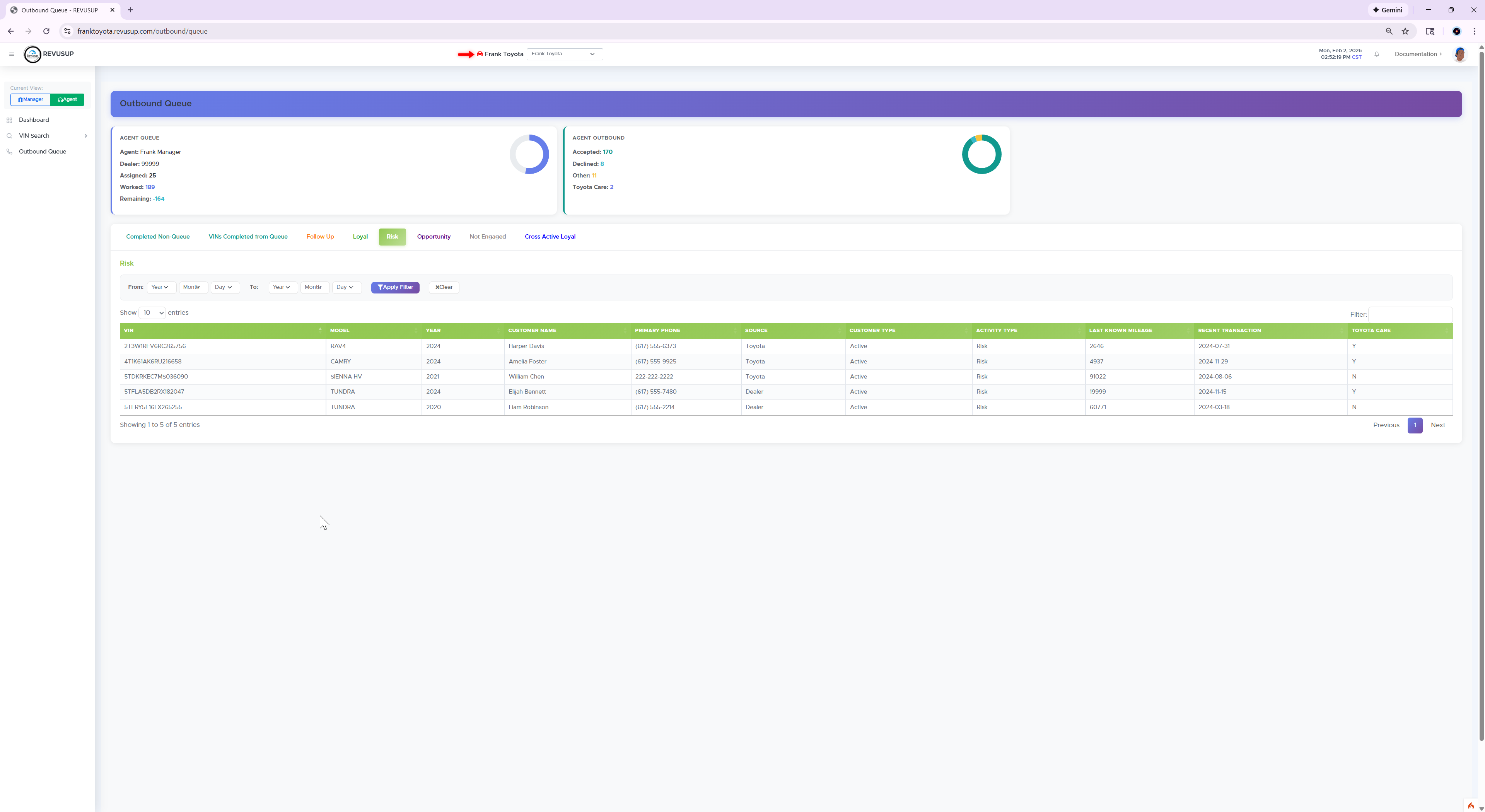Screen dimensions: 1485x812
Task: Click the user avatar profile picture
Action: click(1459, 54)
